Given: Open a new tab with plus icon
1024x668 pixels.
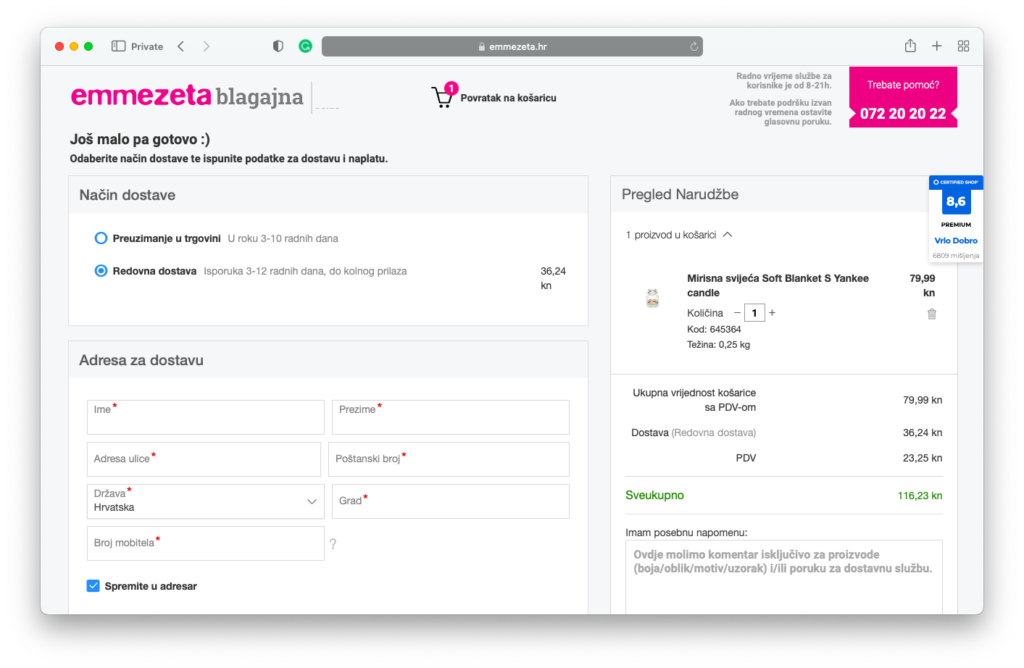Looking at the screenshot, I should click(x=937, y=46).
